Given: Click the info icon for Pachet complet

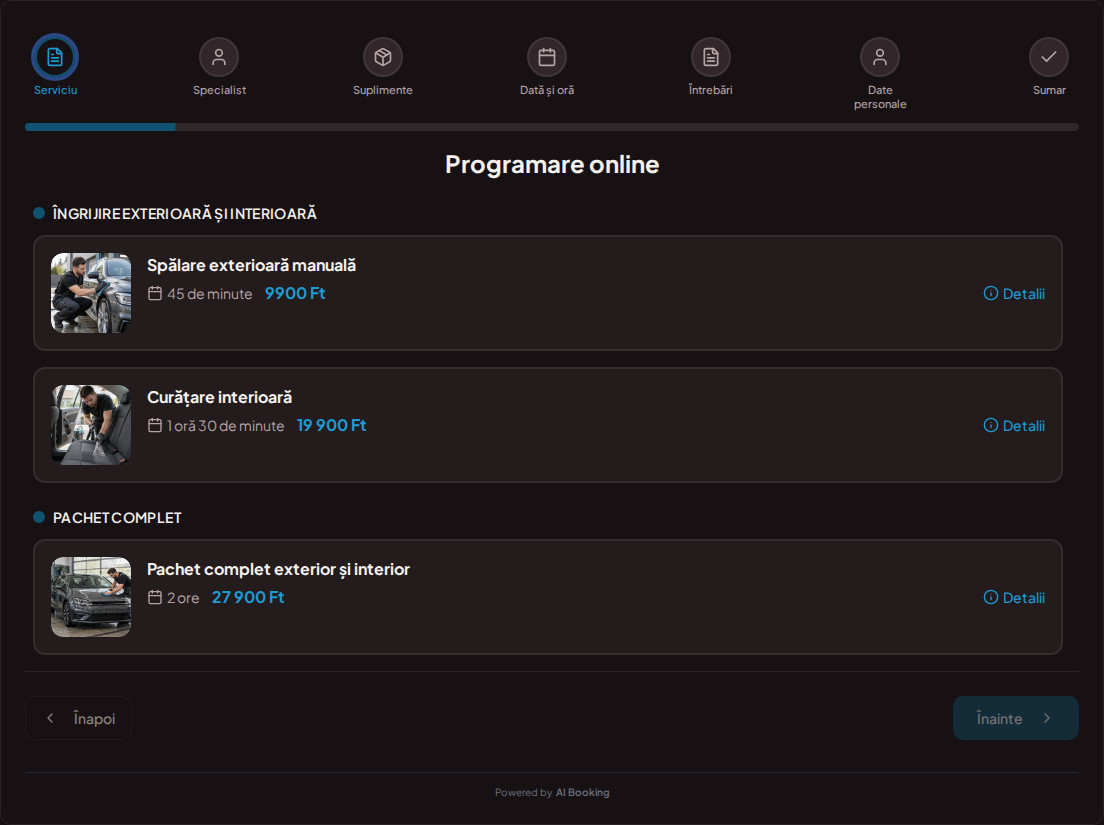Looking at the screenshot, I should coord(991,598).
